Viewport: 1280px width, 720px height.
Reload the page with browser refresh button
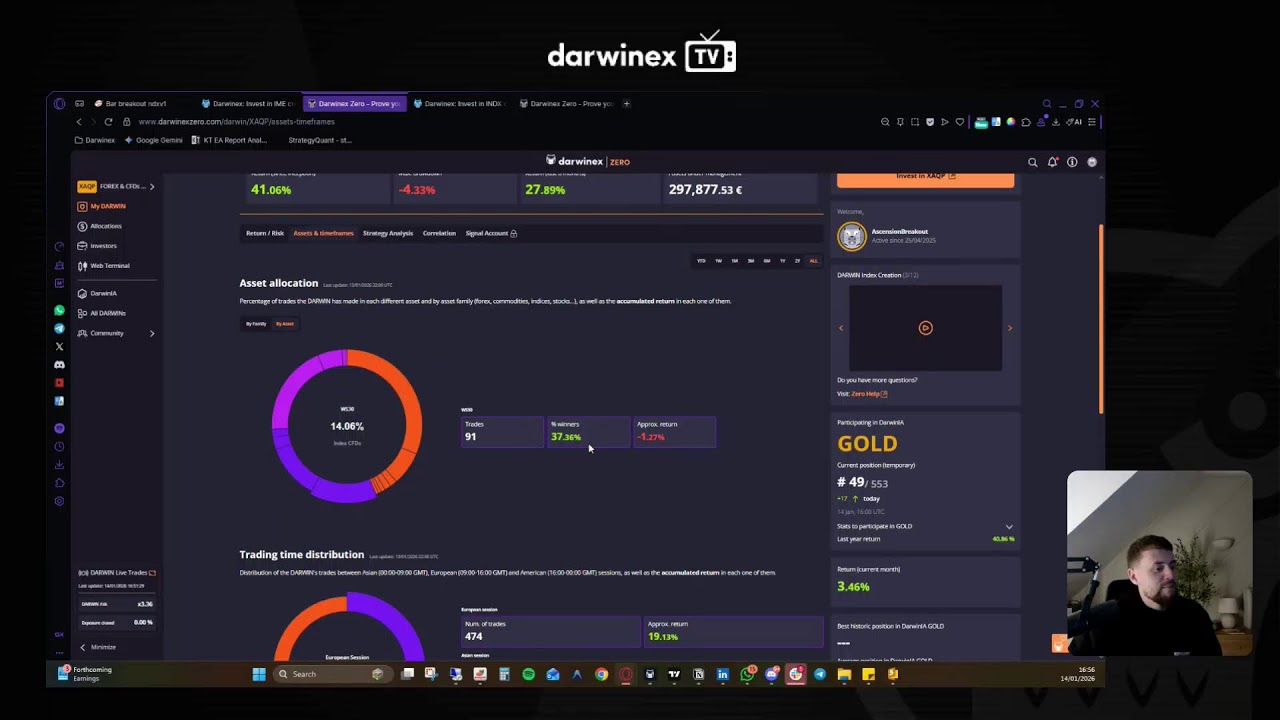(x=108, y=122)
